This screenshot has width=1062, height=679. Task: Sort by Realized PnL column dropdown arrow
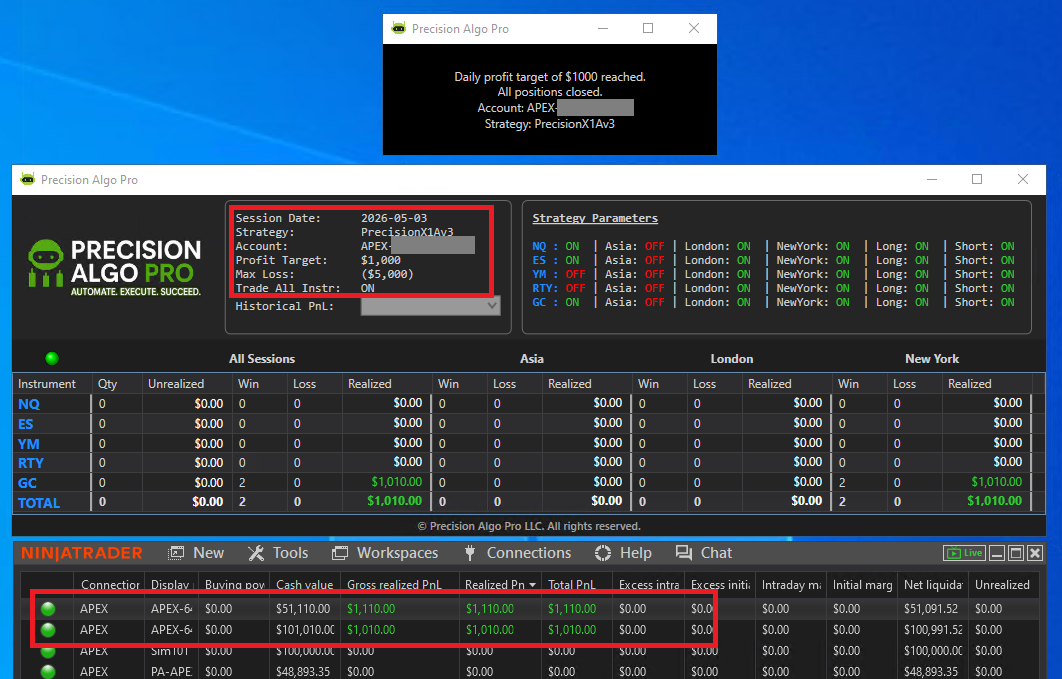(533, 585)
